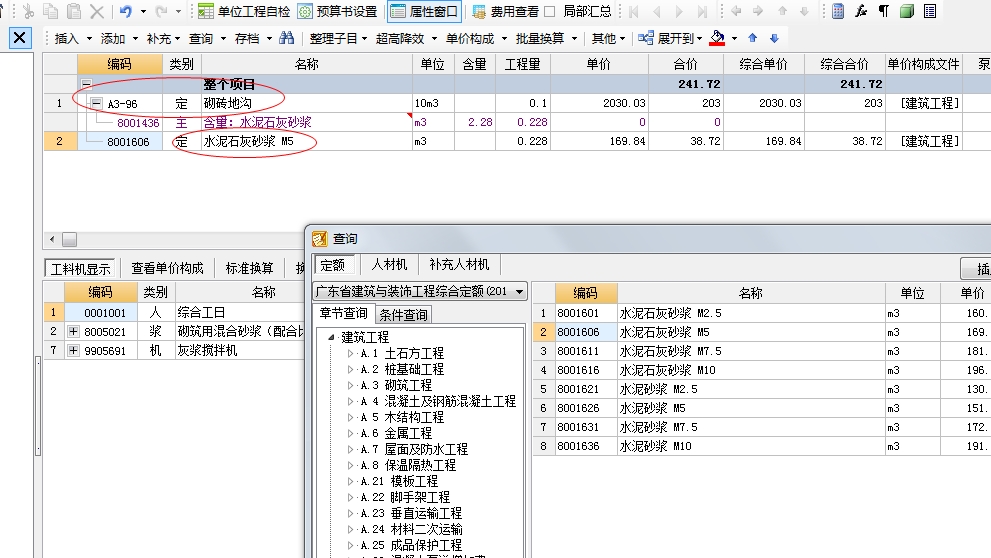Click the fx formula icon
Screen dimensions: 991x558
(x=861, y=11)
